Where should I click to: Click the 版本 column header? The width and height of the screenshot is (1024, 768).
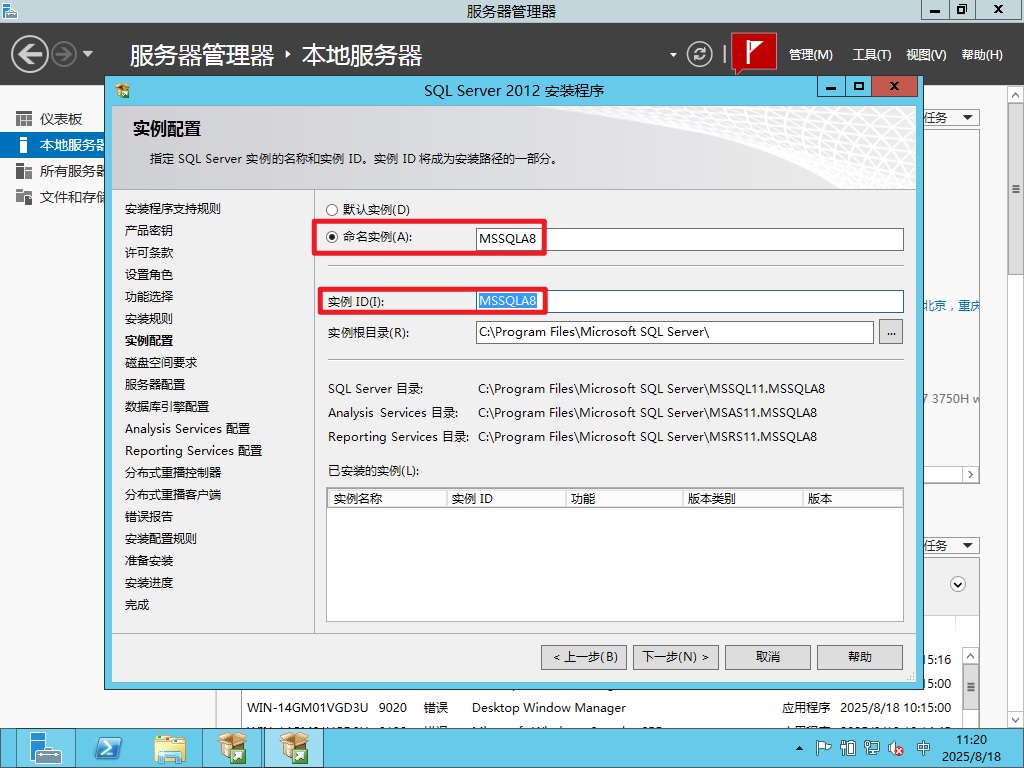click(852, 499)
